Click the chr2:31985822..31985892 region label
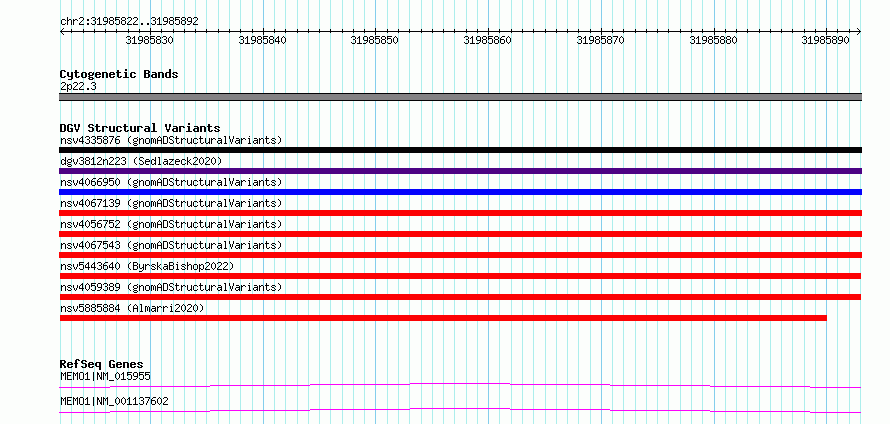 [129, 22]
